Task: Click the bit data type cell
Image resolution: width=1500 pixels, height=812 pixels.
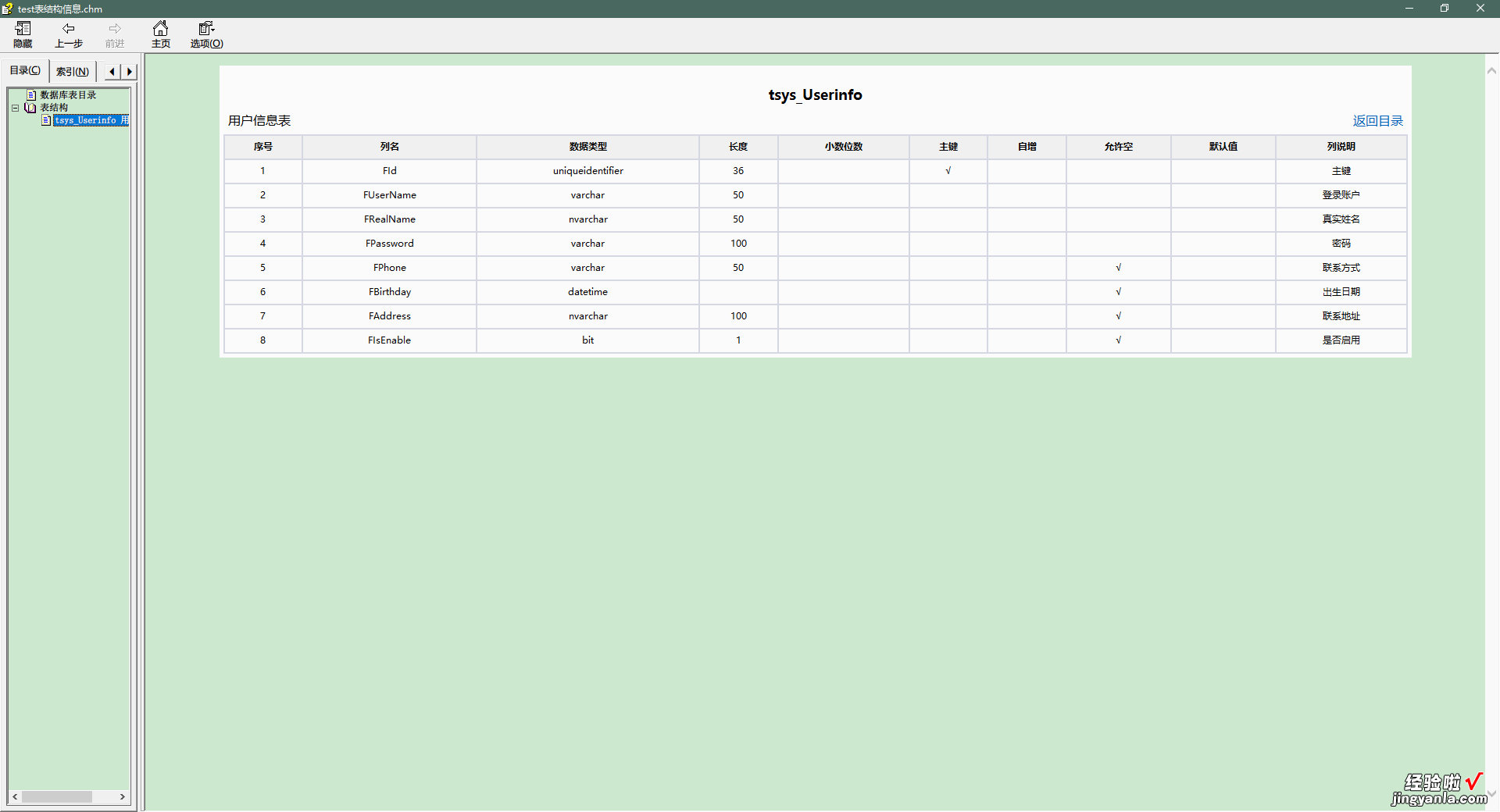Action: coord(588,340)
